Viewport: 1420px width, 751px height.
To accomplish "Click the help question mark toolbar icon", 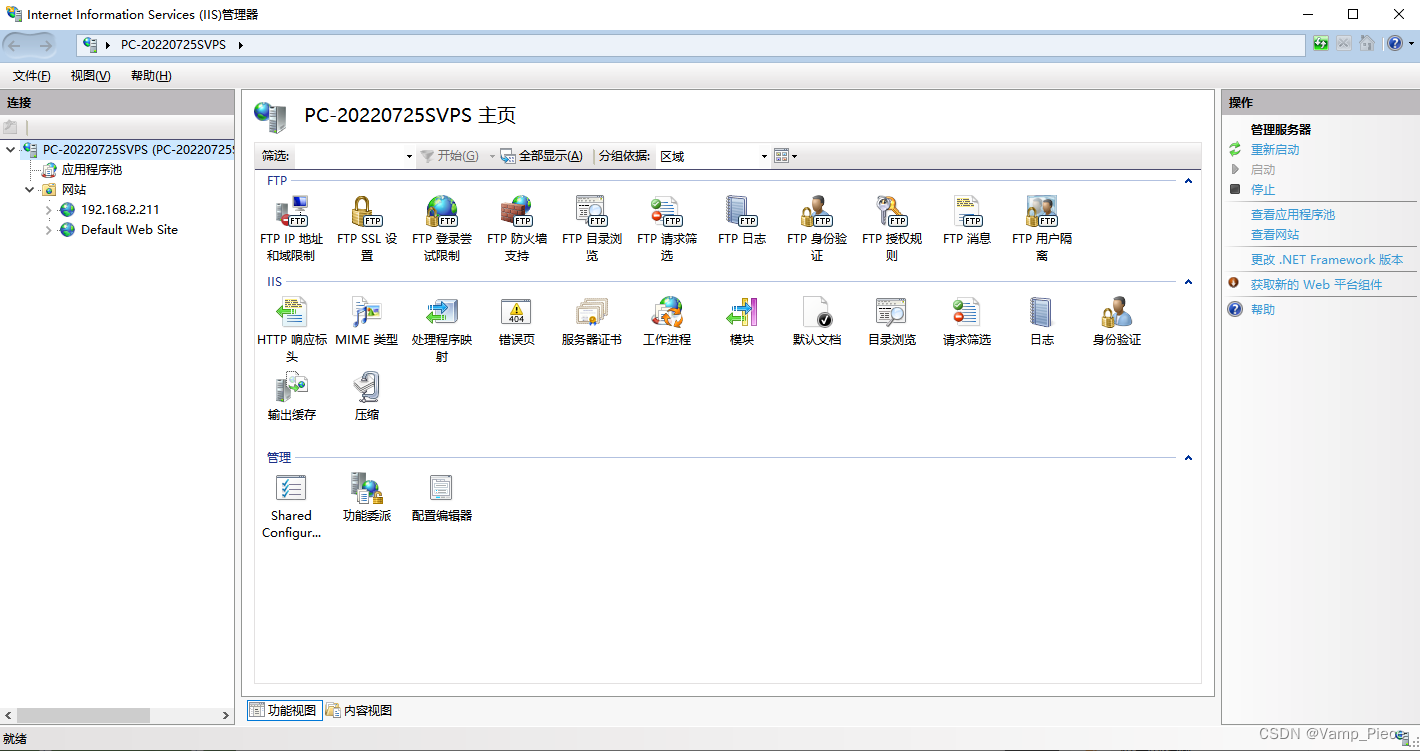I will [x=1395, y=44].
